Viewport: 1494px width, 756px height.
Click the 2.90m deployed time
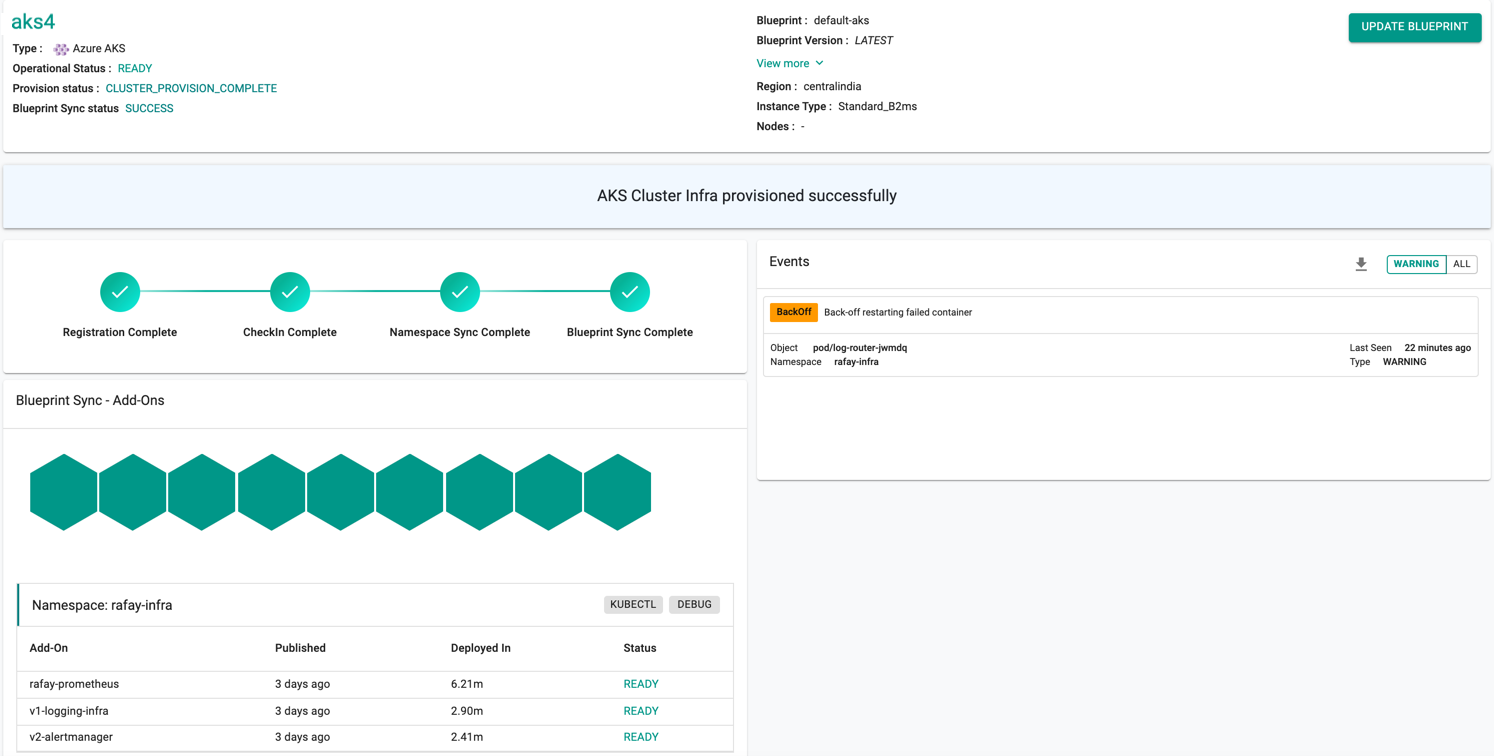click(467, 712)
